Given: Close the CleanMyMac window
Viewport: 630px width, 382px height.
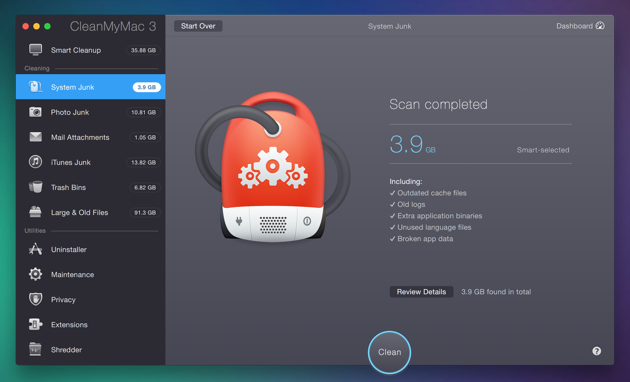Looking at the screenshot, I should point(26,27).
